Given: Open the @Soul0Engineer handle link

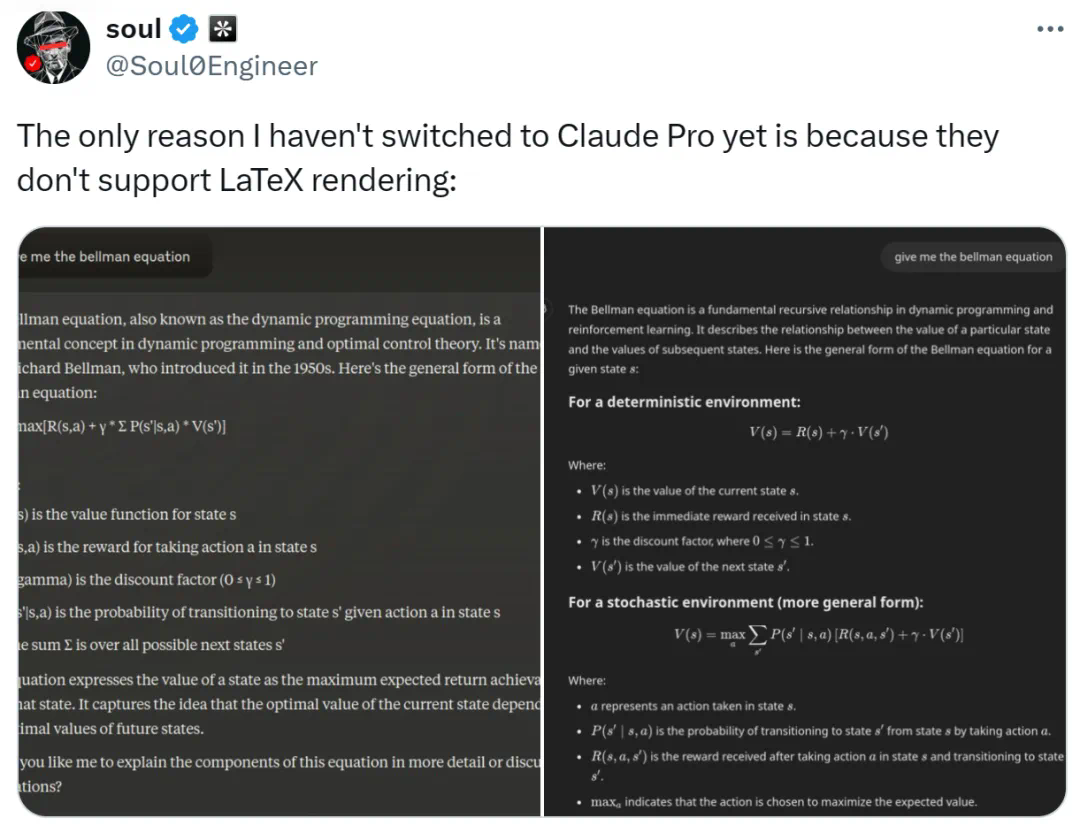Looking at the screenshot, I should coord(211,66).
